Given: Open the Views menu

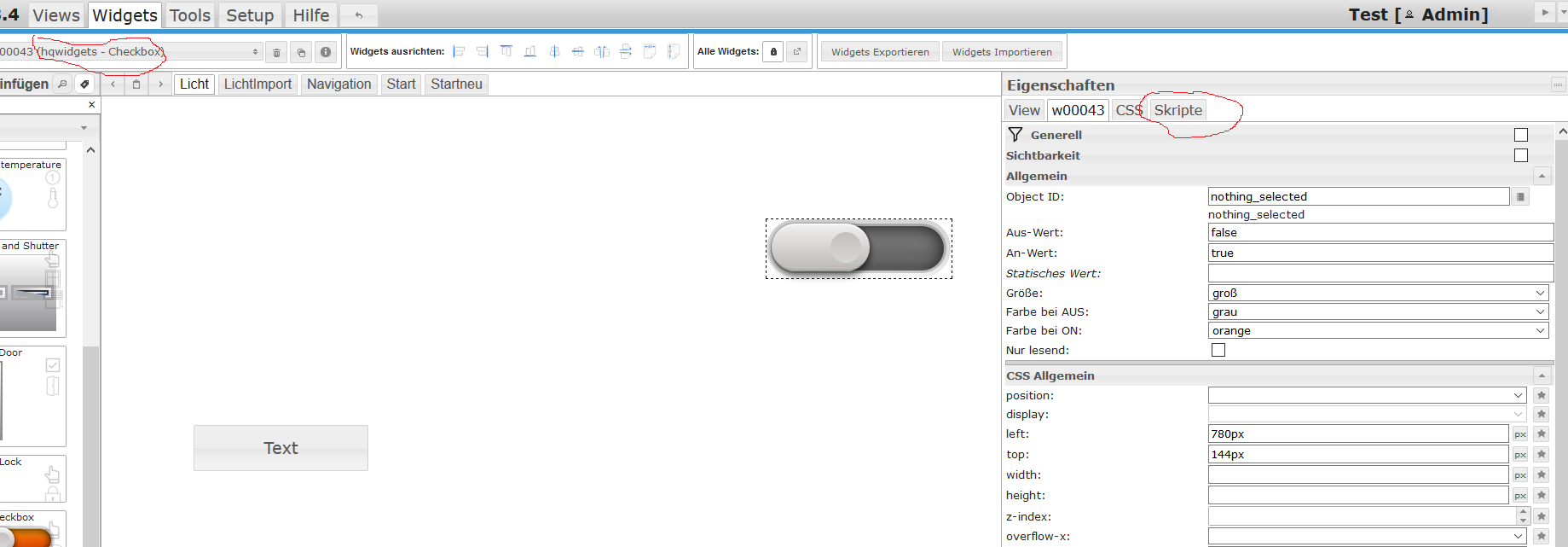Looking at the screenshot, I should coord(56,15).
